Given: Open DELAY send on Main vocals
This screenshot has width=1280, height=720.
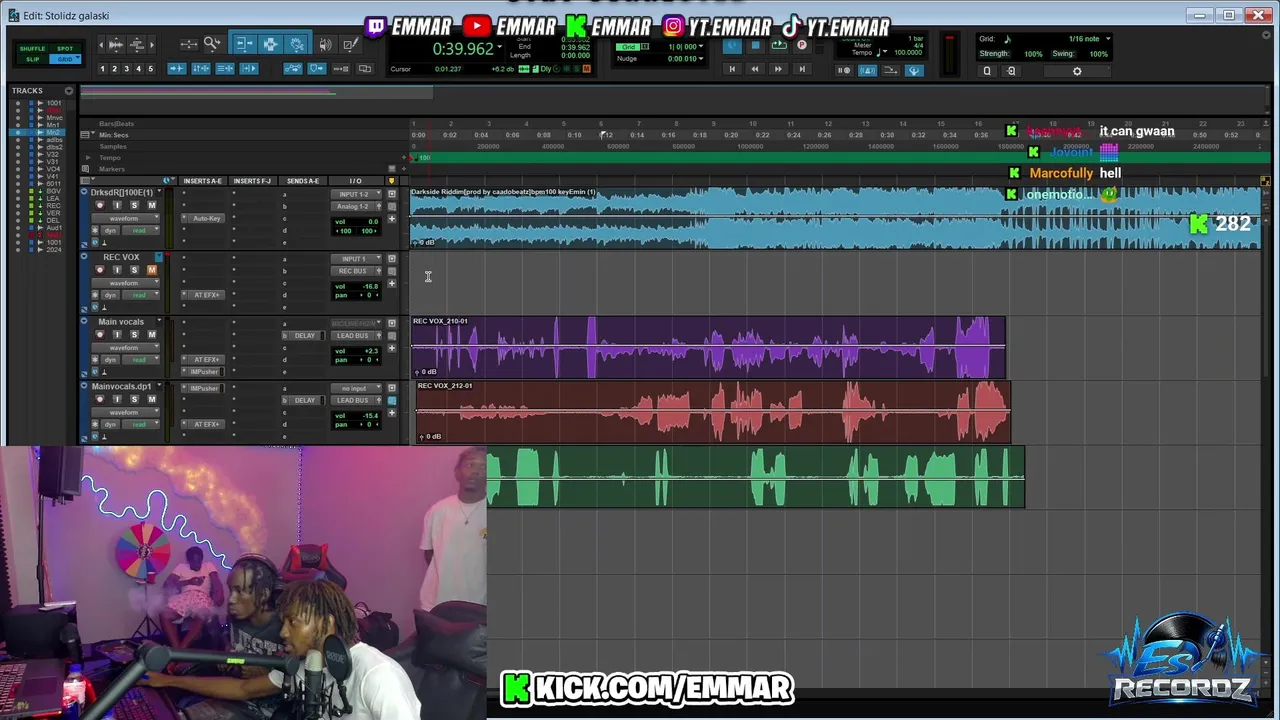Looking at the screenshot, I should pos(304,336).
